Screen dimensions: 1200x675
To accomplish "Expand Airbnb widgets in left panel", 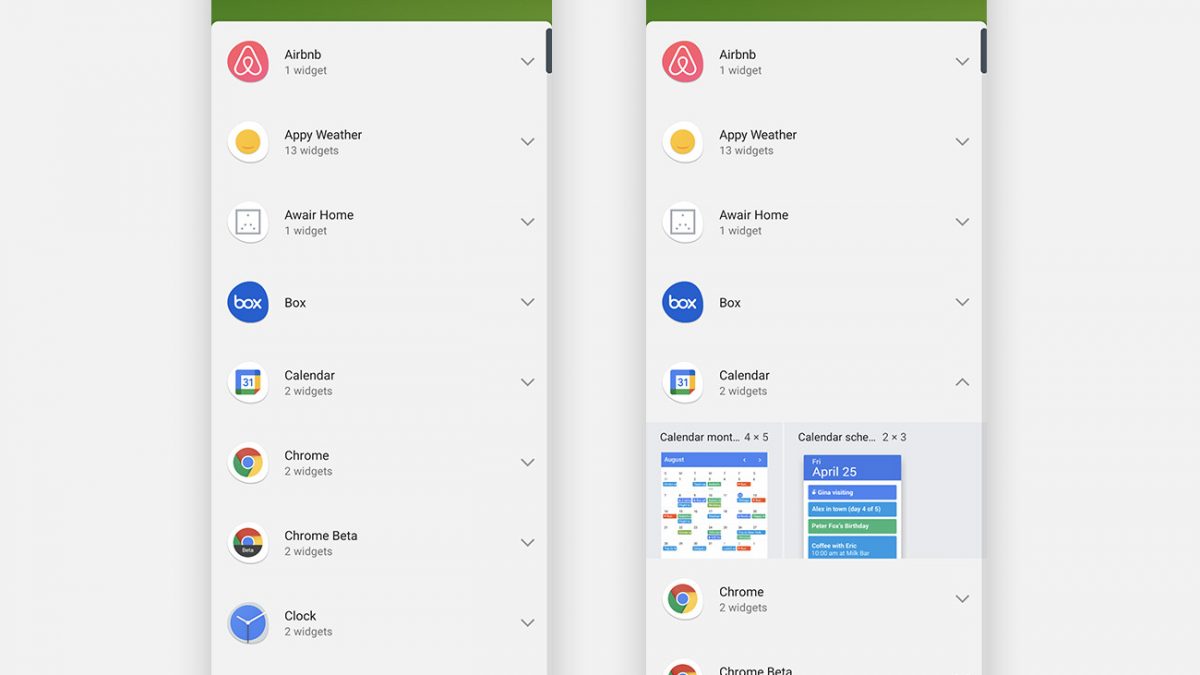I will point(527,62).
